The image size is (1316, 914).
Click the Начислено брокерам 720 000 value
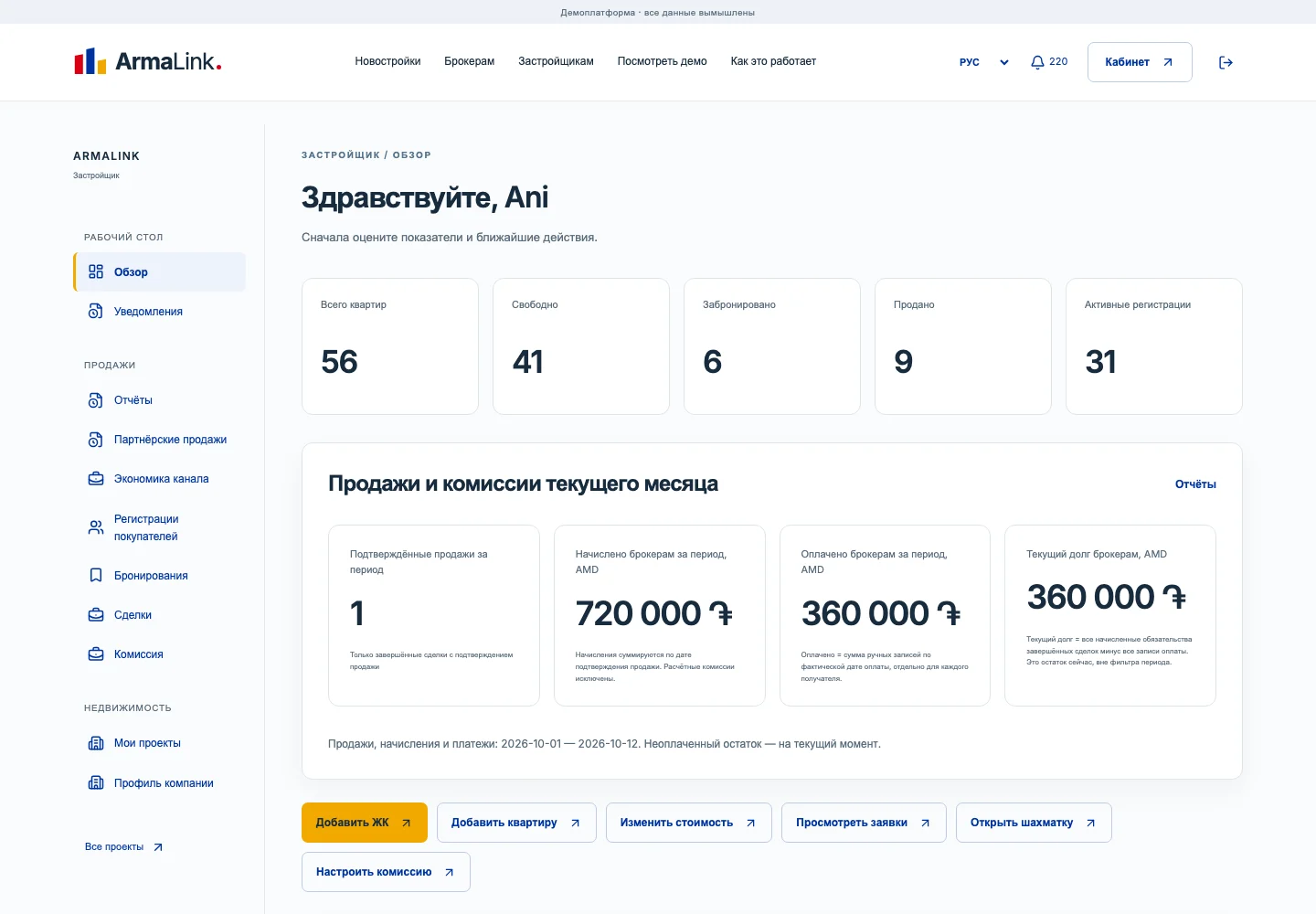(654, 613)
